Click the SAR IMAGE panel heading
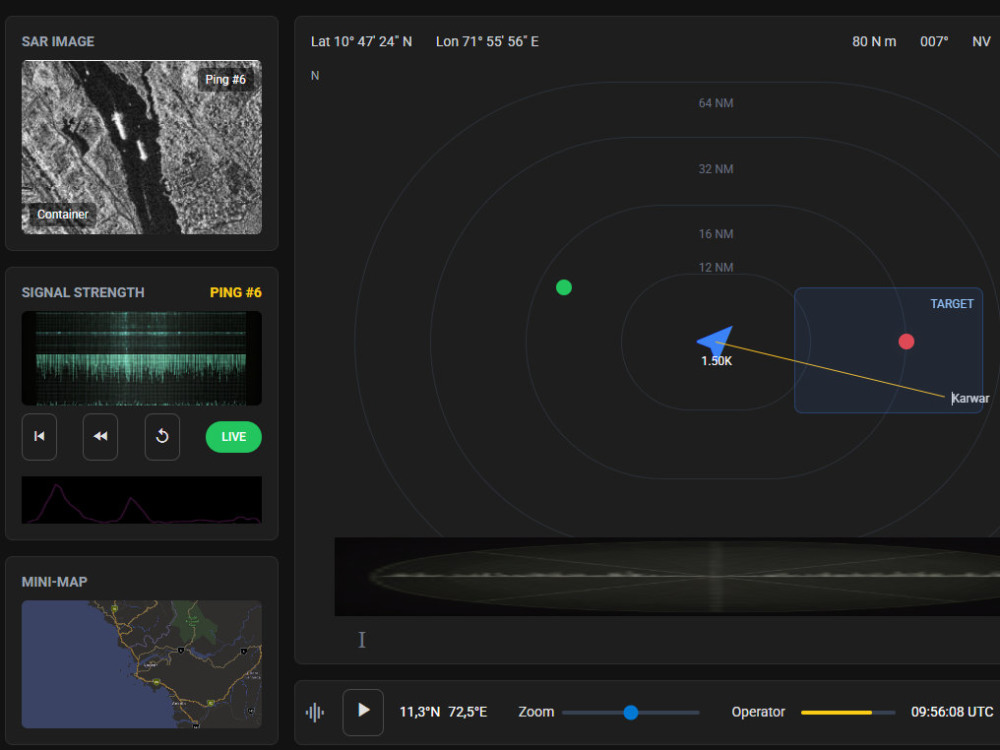 coord(58,41)
